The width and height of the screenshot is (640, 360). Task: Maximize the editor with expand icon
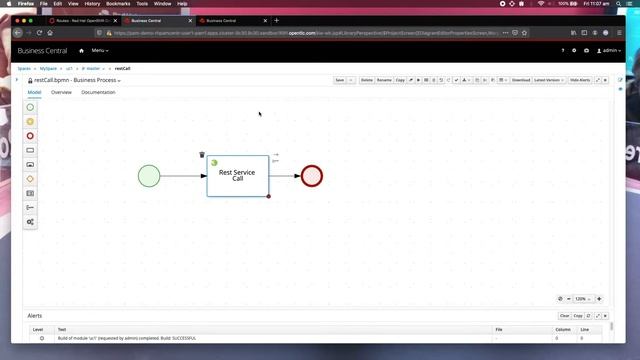coord(598,80)
